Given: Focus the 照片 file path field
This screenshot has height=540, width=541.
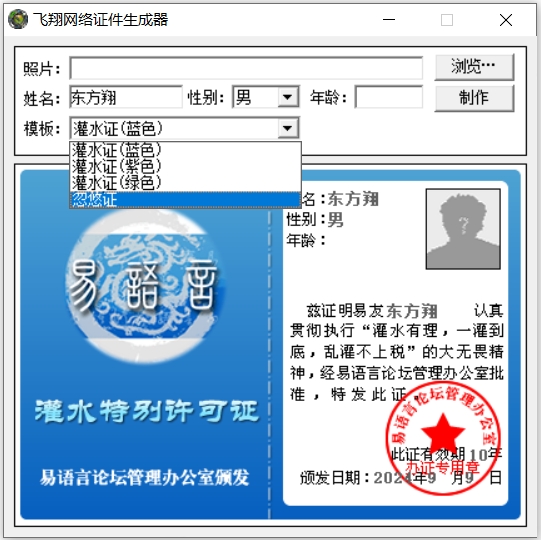Looking at the screenshot, I should (246, 68).
